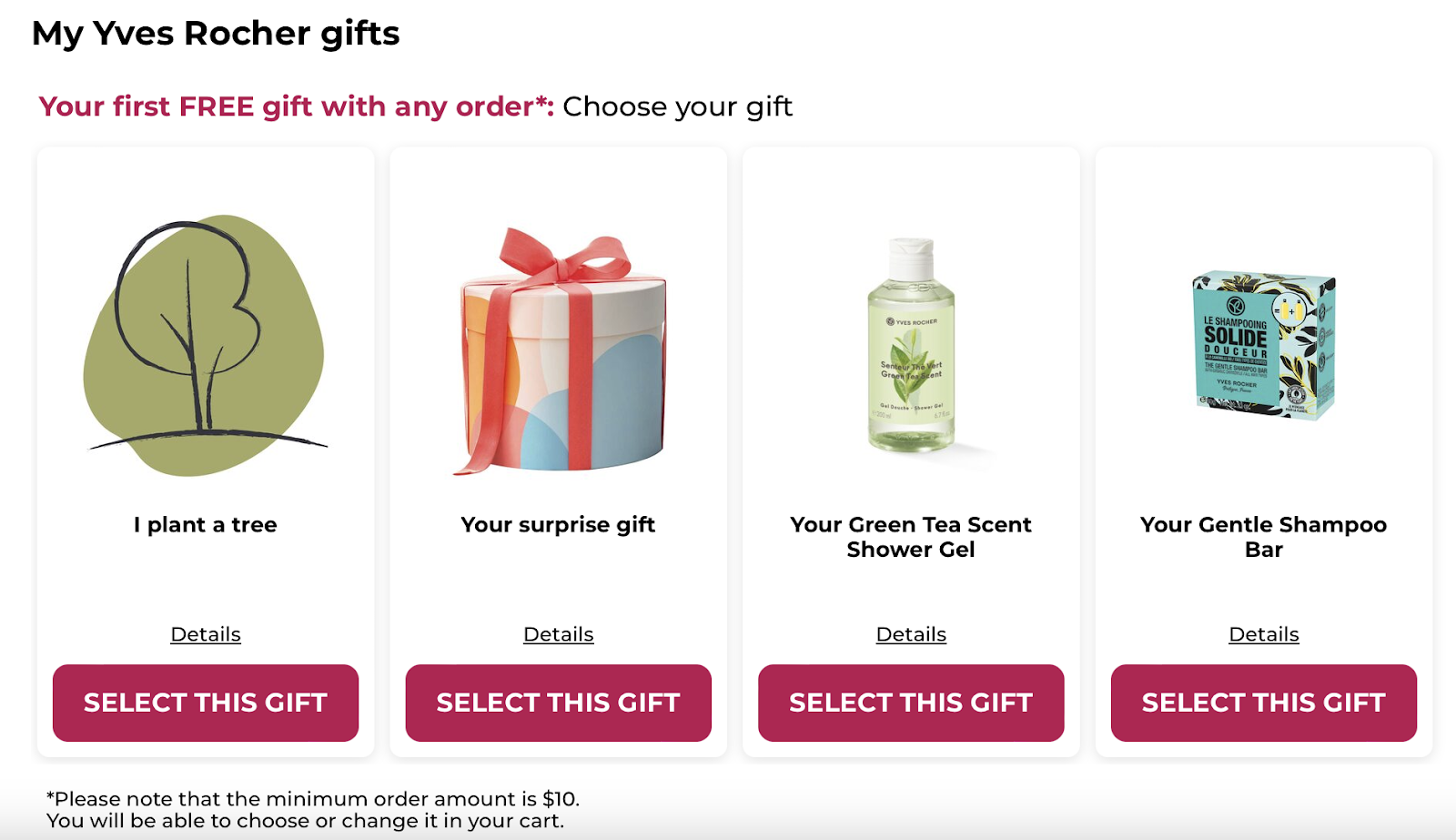Click the tree illustration image
This screenshot has width=1456, height=840.
coord(205,346)
